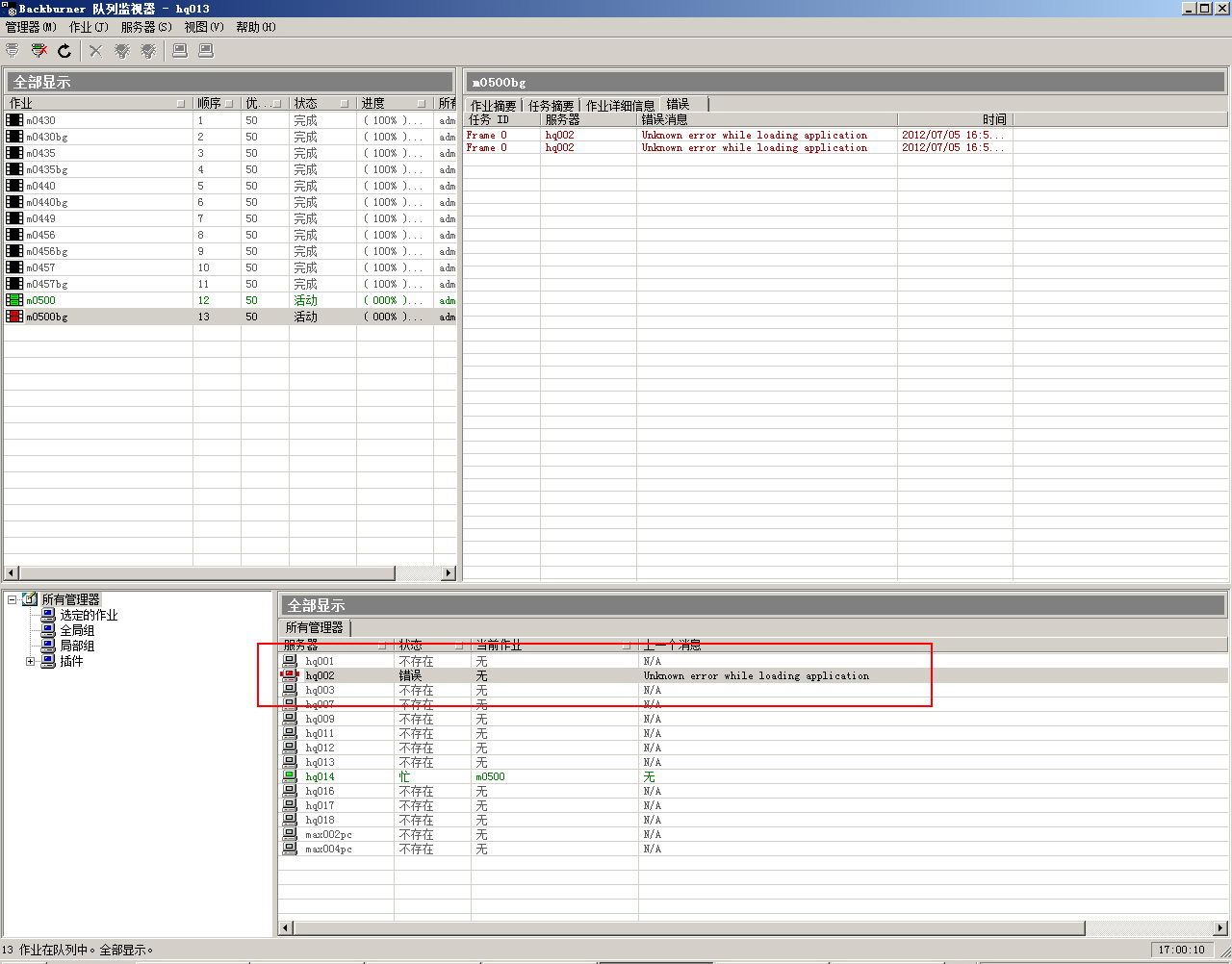Click server list scrollbar right arrow
The height and width of the screenshot is (964, 1232).
pos(1220,928)
